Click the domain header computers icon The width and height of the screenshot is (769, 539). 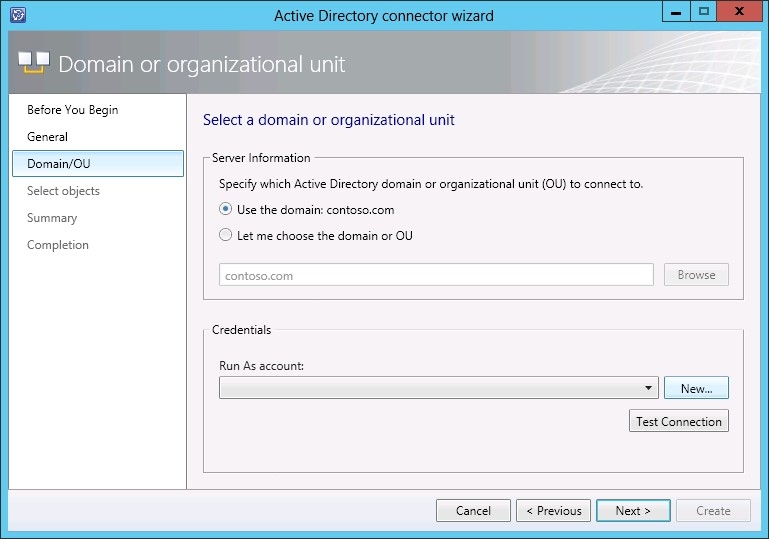pyautogui.click(x=34, y=63)
